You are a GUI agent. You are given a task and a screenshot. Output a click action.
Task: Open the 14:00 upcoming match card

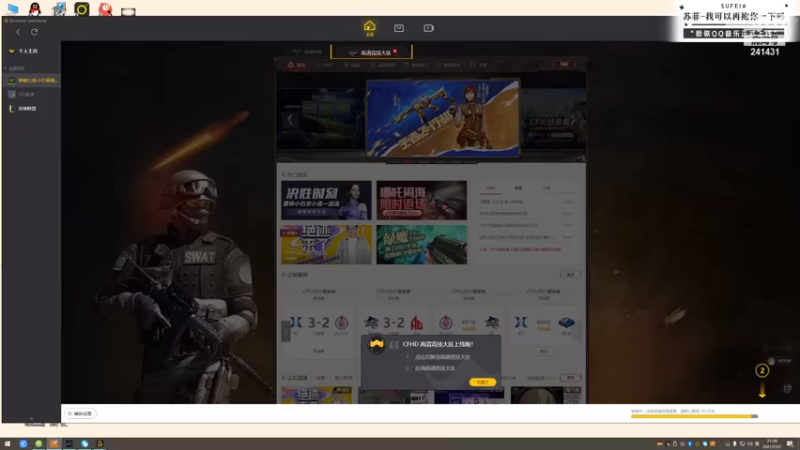469,322
